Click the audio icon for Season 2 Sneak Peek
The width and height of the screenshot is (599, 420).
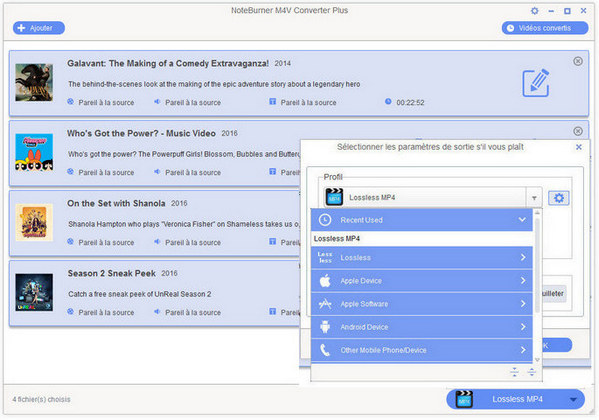point(157,311)
